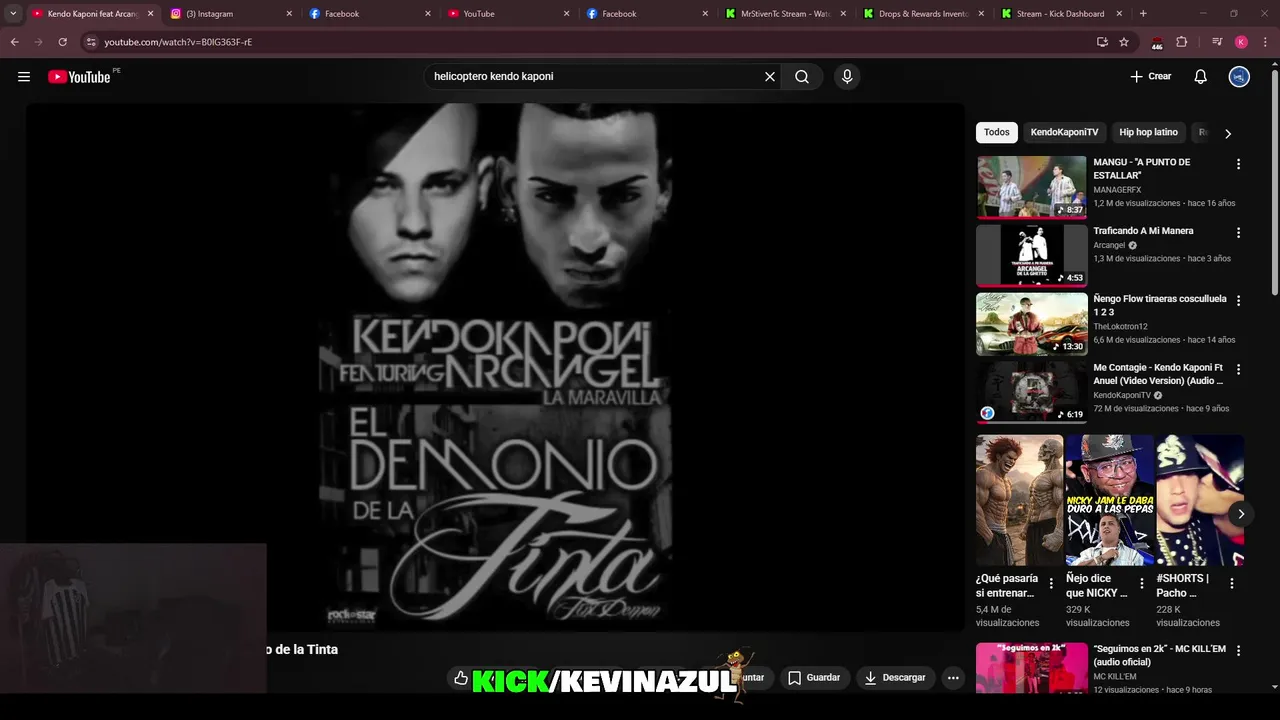Viewport: 1280px width, 720px height.
Task: Show more filter chips with the right chevron
Action: coord(1228,133)
